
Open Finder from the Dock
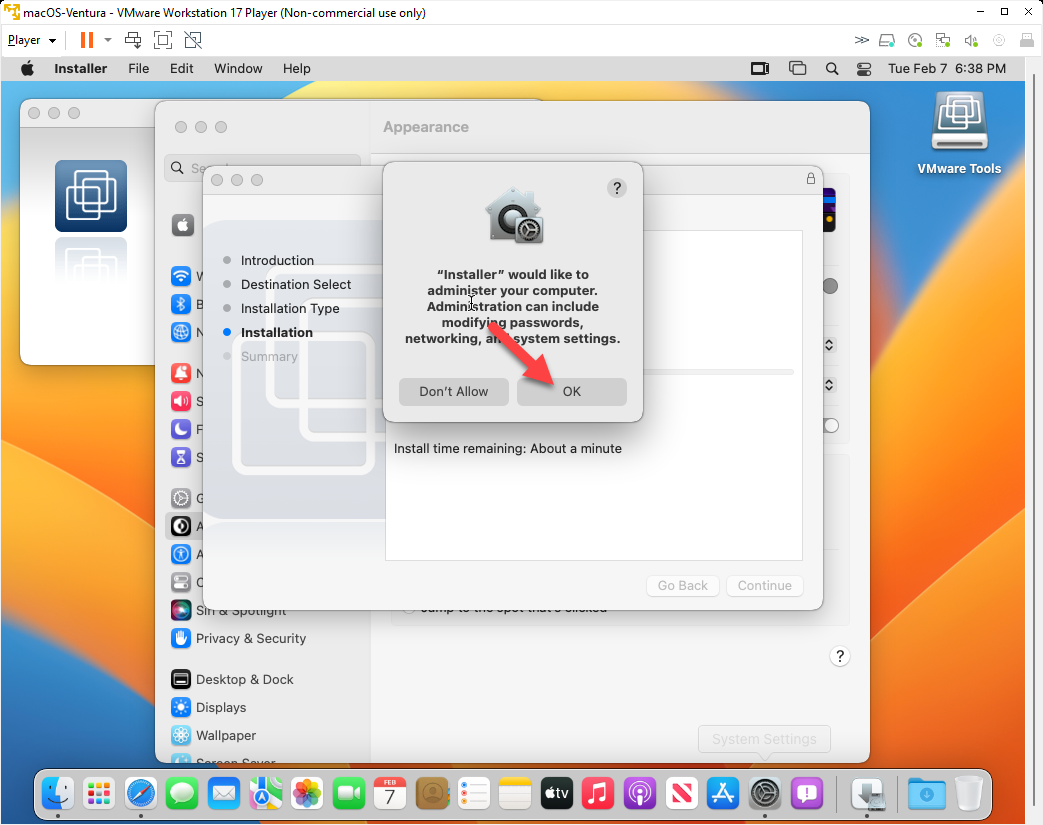(58, 794)
